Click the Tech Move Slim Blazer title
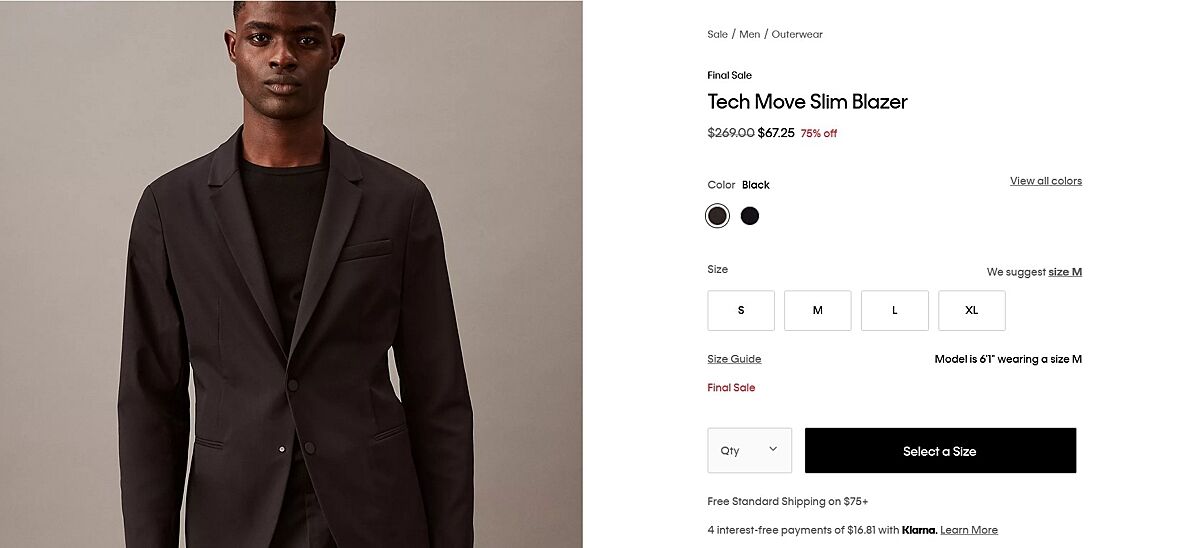The height and width of the screenshot is (548, 1200). click(807, 102)
